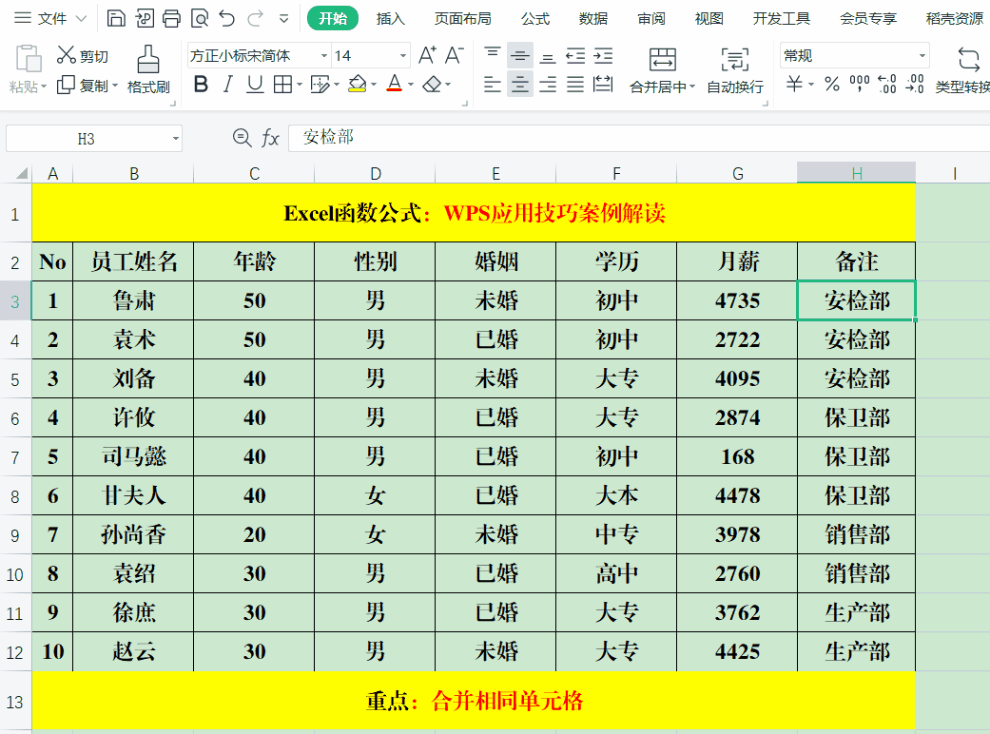The image size is (990, 734).
Task: Select cell containing 孙尚香
Action: pyautogui.click(x=132, y=534)
